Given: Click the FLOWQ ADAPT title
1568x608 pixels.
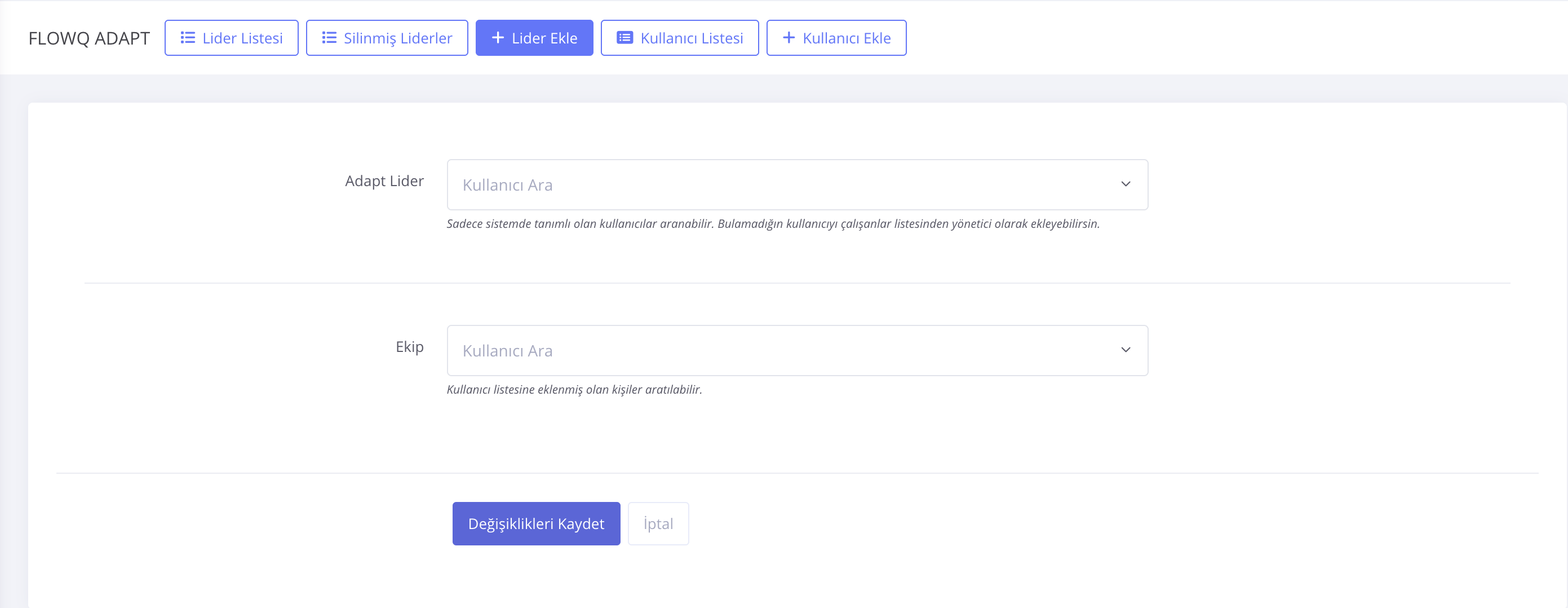Looking at the screenshot, I should pyautogui.click(x=89, y=38).
